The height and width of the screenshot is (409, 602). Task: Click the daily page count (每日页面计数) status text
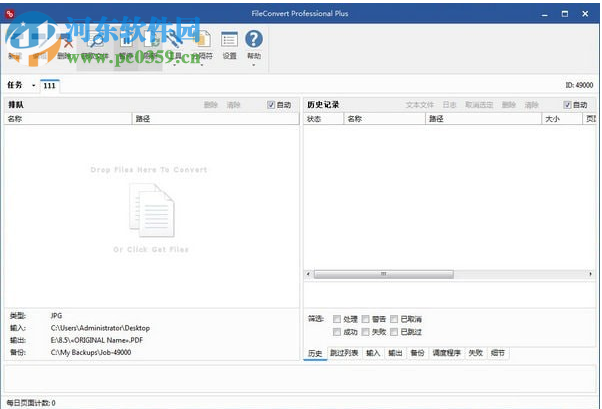[31, 403]
